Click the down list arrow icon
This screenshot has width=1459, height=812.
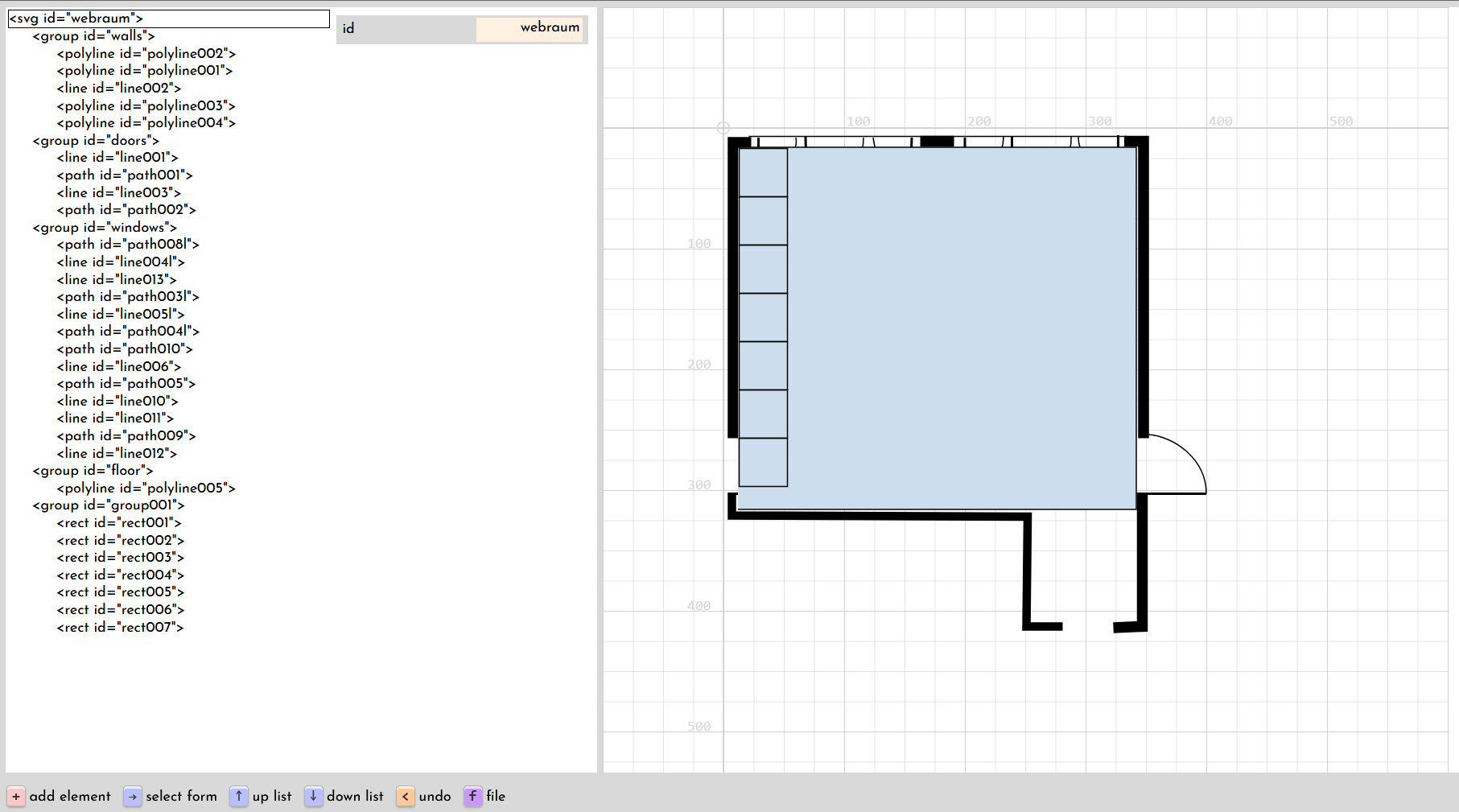314,796
